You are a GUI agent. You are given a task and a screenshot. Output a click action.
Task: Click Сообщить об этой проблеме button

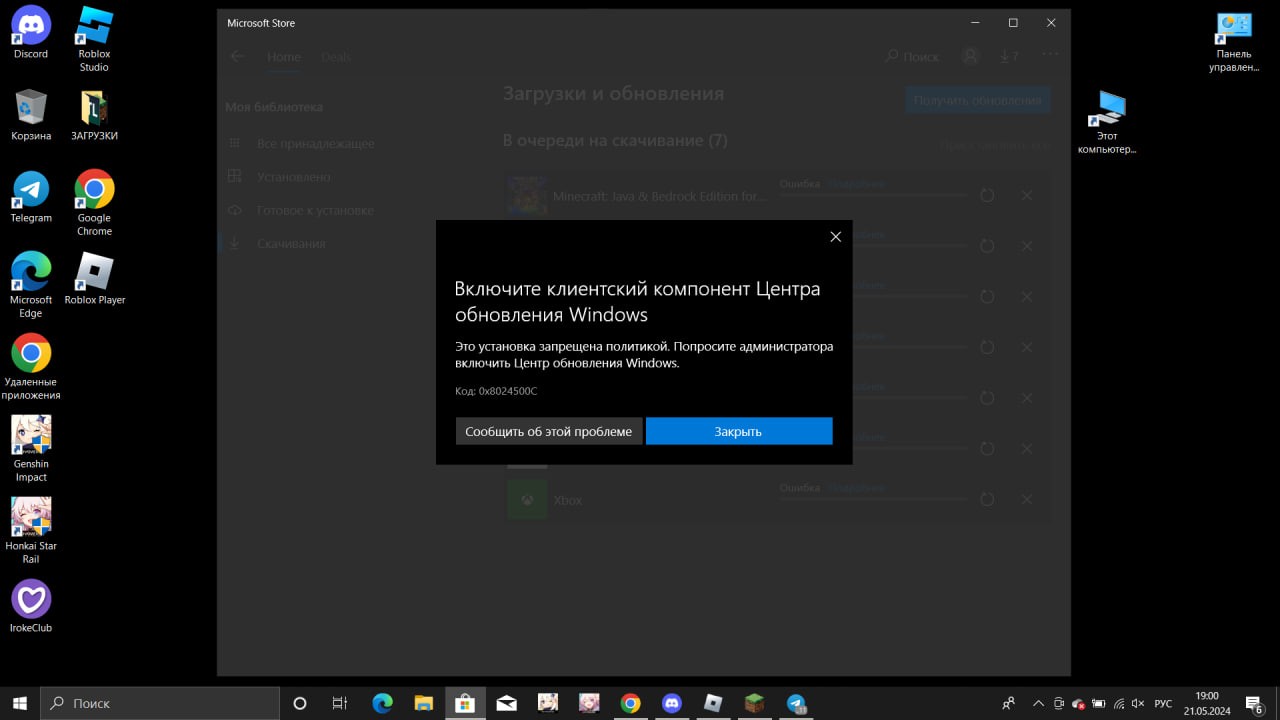tap(549, 431)
